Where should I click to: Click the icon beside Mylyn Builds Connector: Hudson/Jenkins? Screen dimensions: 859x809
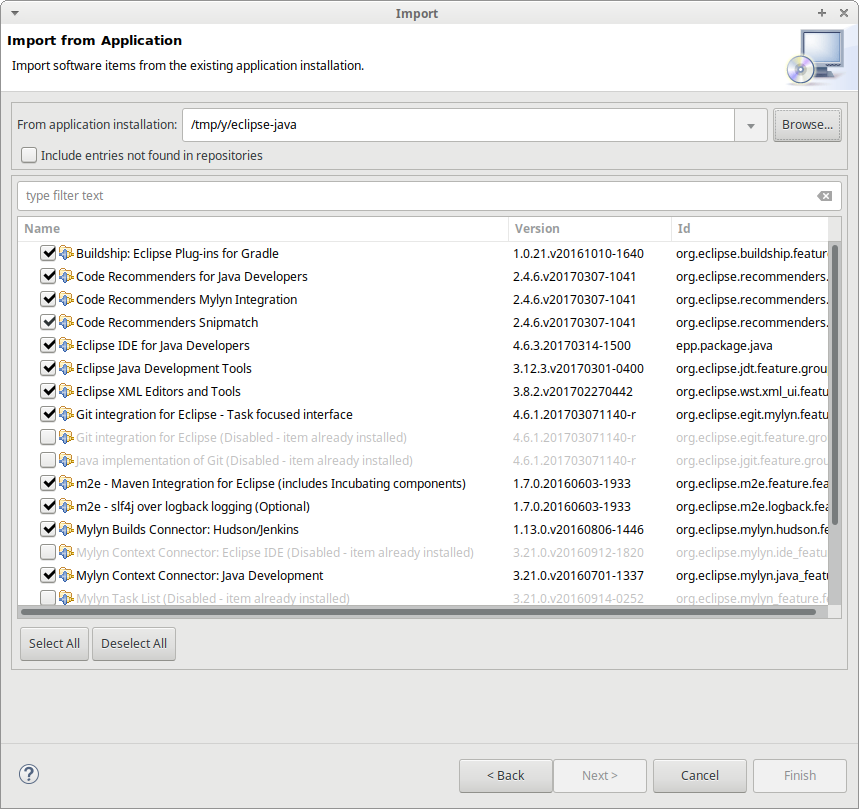click(x=66, y=529)
